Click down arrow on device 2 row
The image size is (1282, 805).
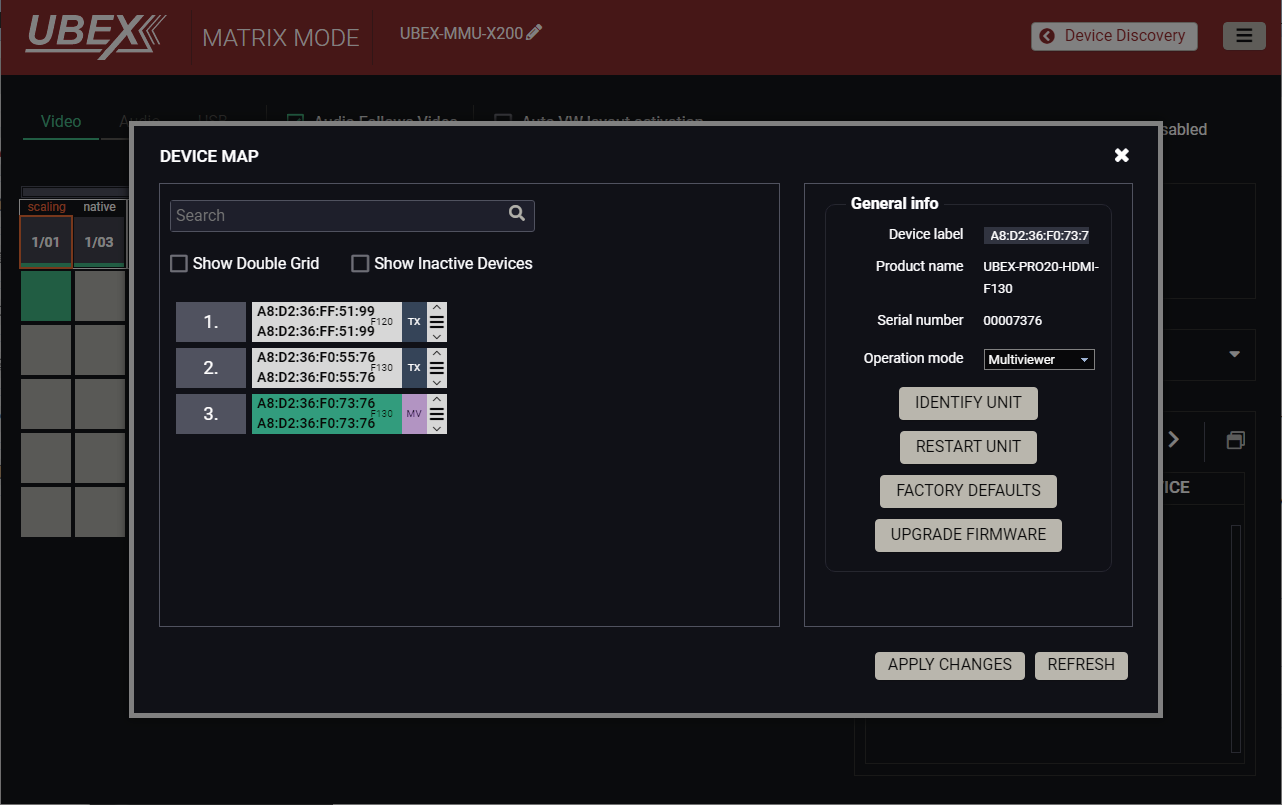click(437, 382)
